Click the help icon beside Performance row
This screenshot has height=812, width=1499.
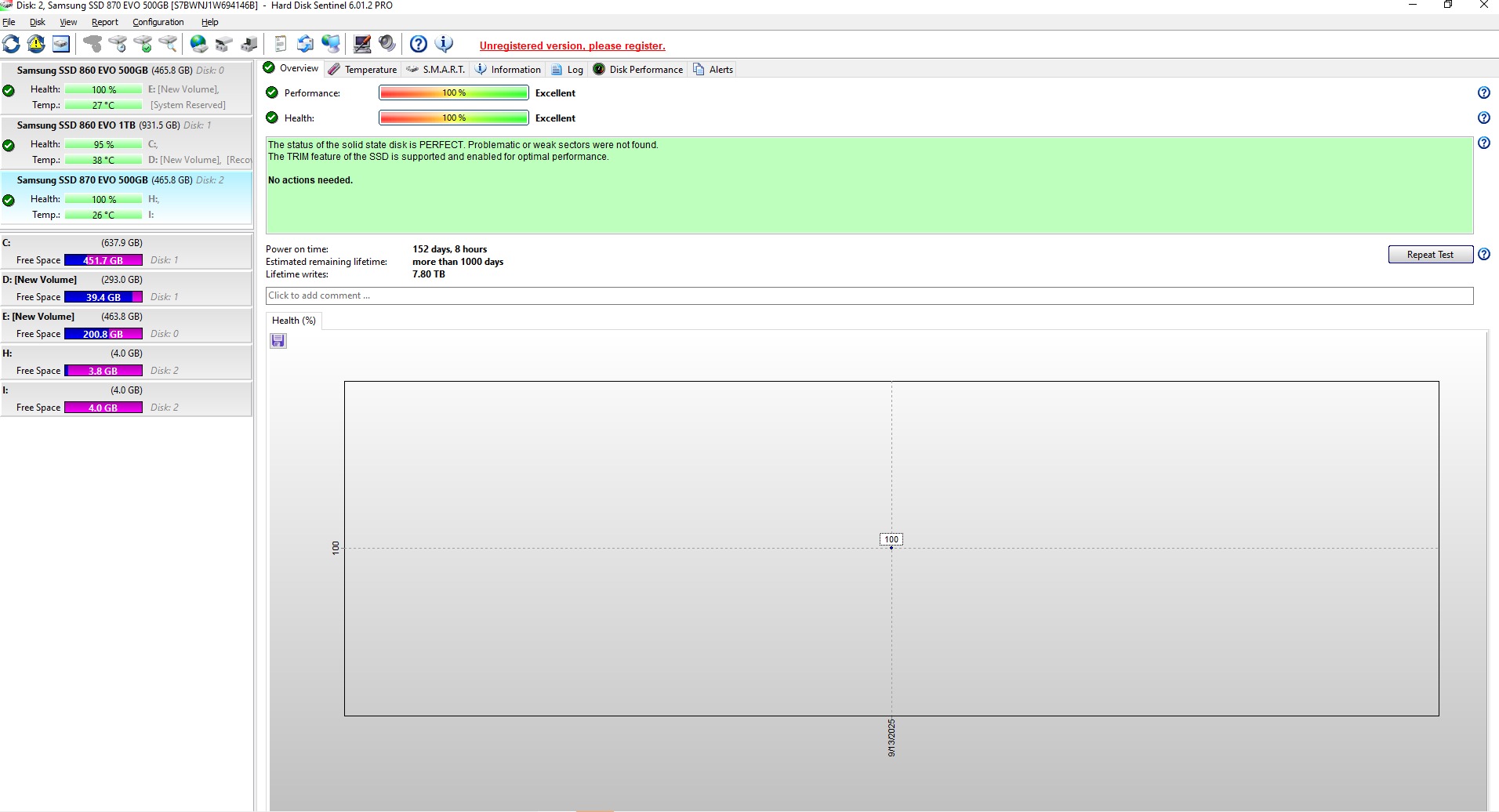click(1483, 92)
